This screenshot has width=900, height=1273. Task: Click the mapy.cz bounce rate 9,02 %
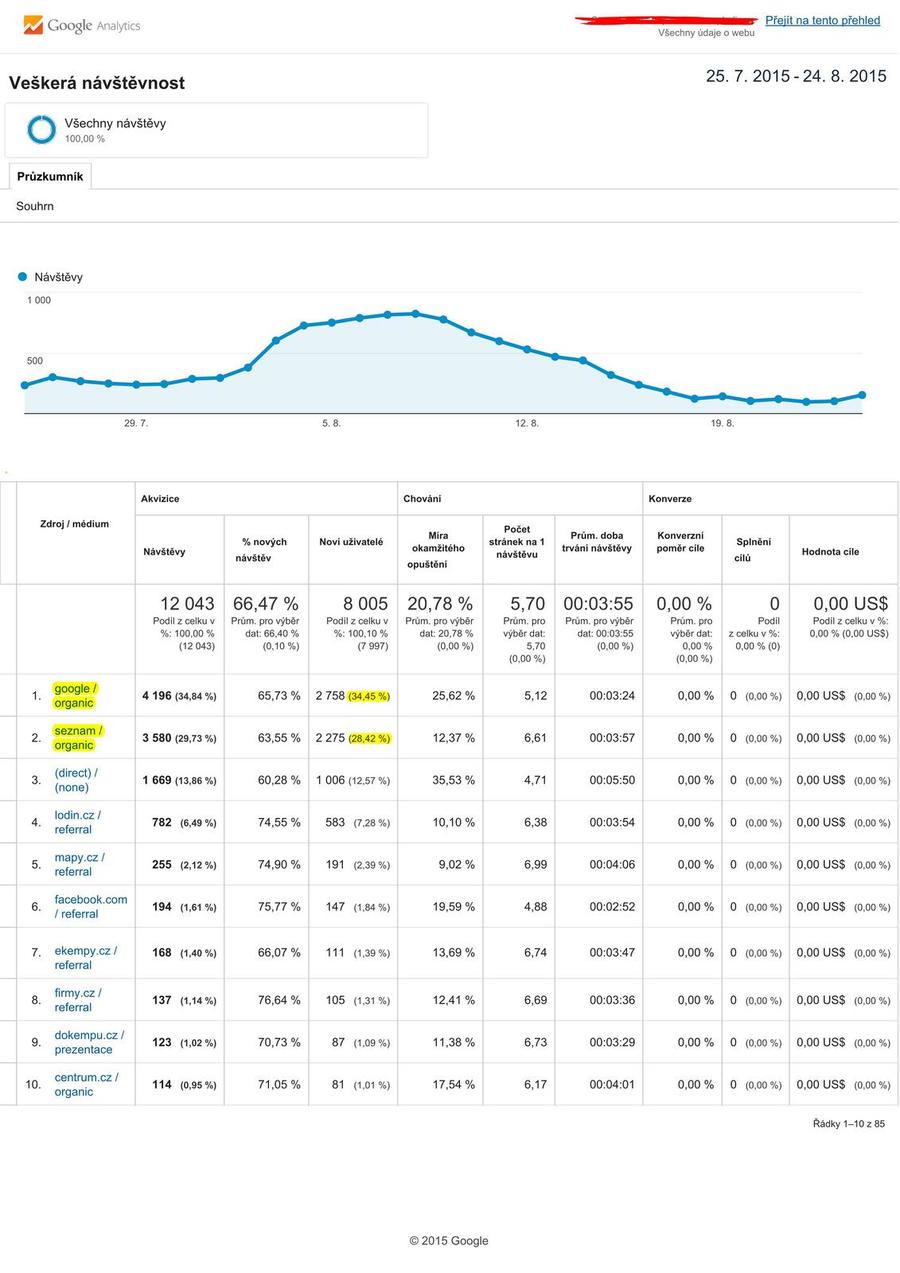pyautogui.click(x=456, y=864)
